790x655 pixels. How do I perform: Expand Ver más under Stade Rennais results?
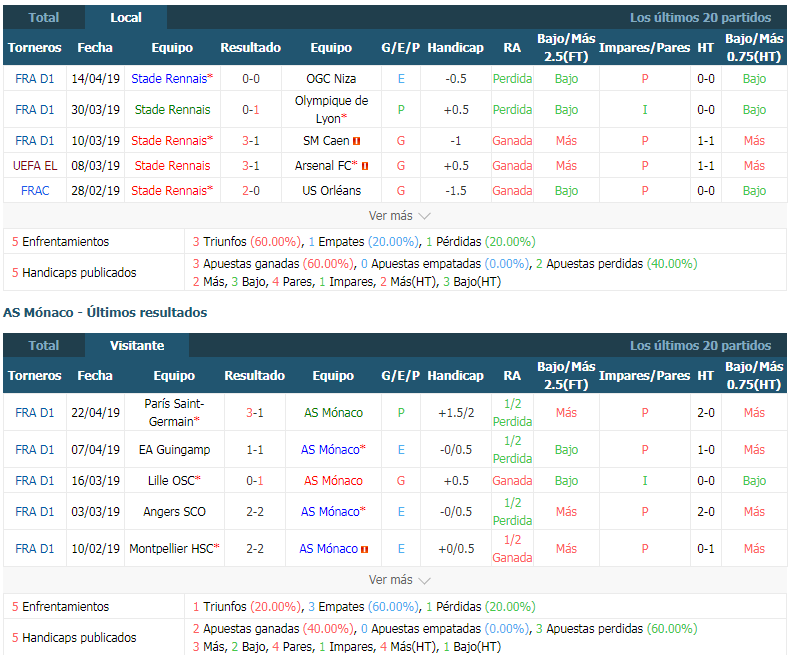[399, 216]
